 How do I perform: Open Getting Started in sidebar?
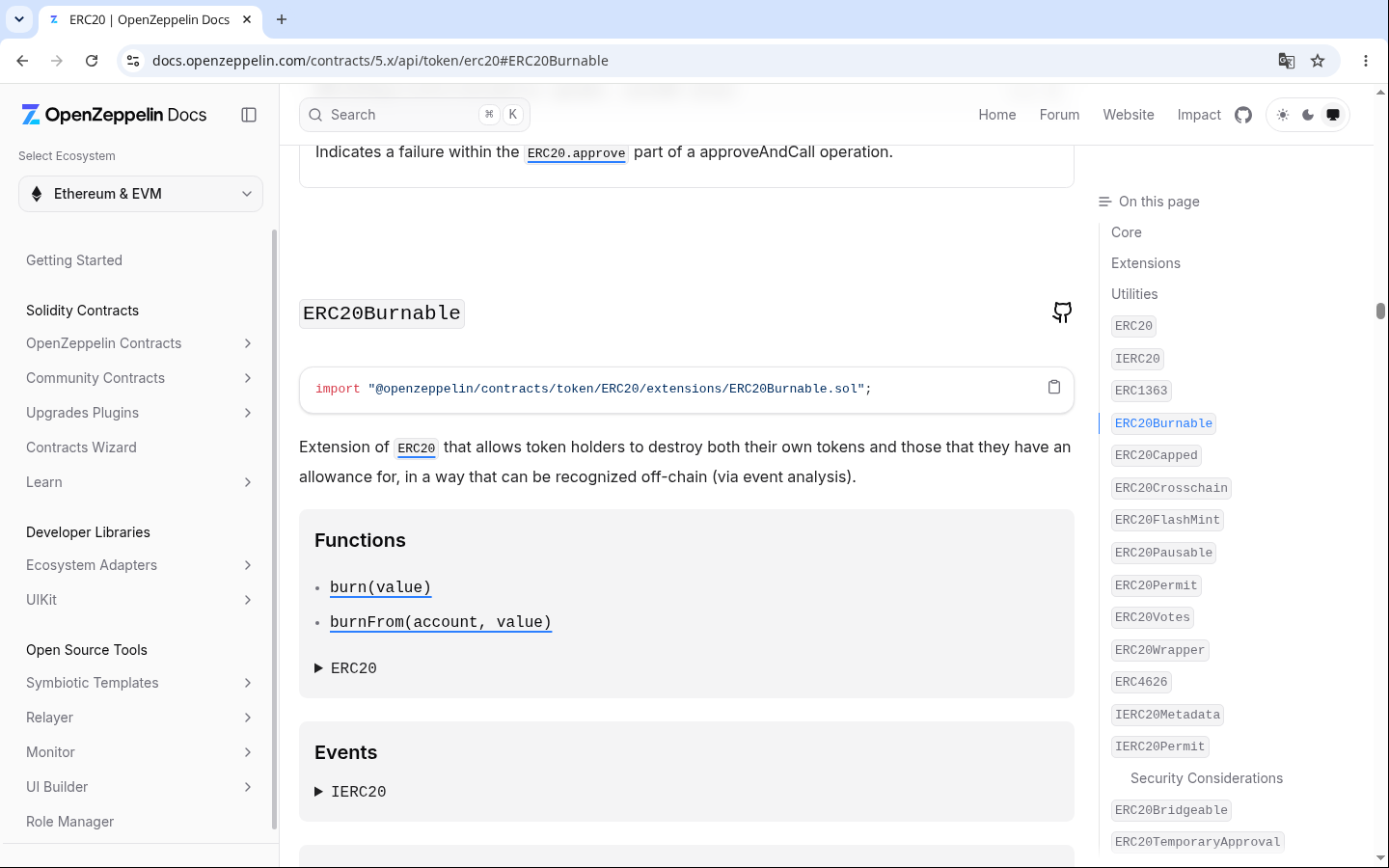pos(74,260)
